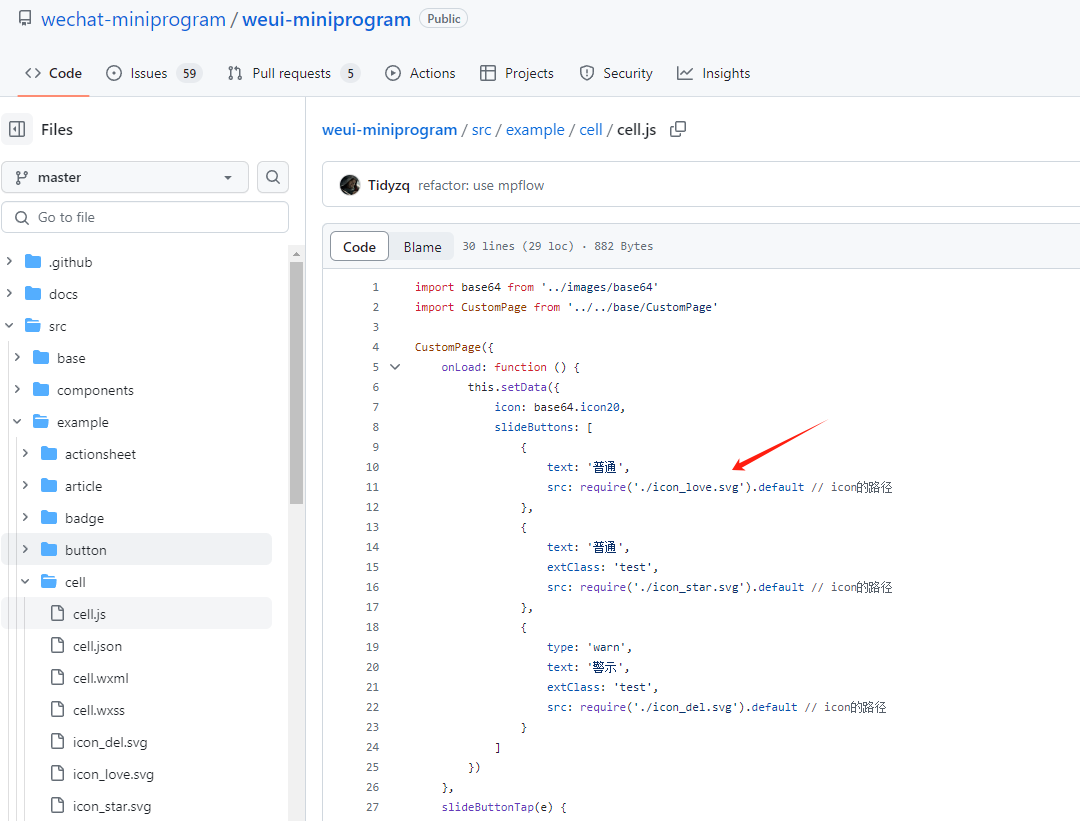Click the git branch icon in master selector
This screenshot has height=821, width=1080.
22,178
